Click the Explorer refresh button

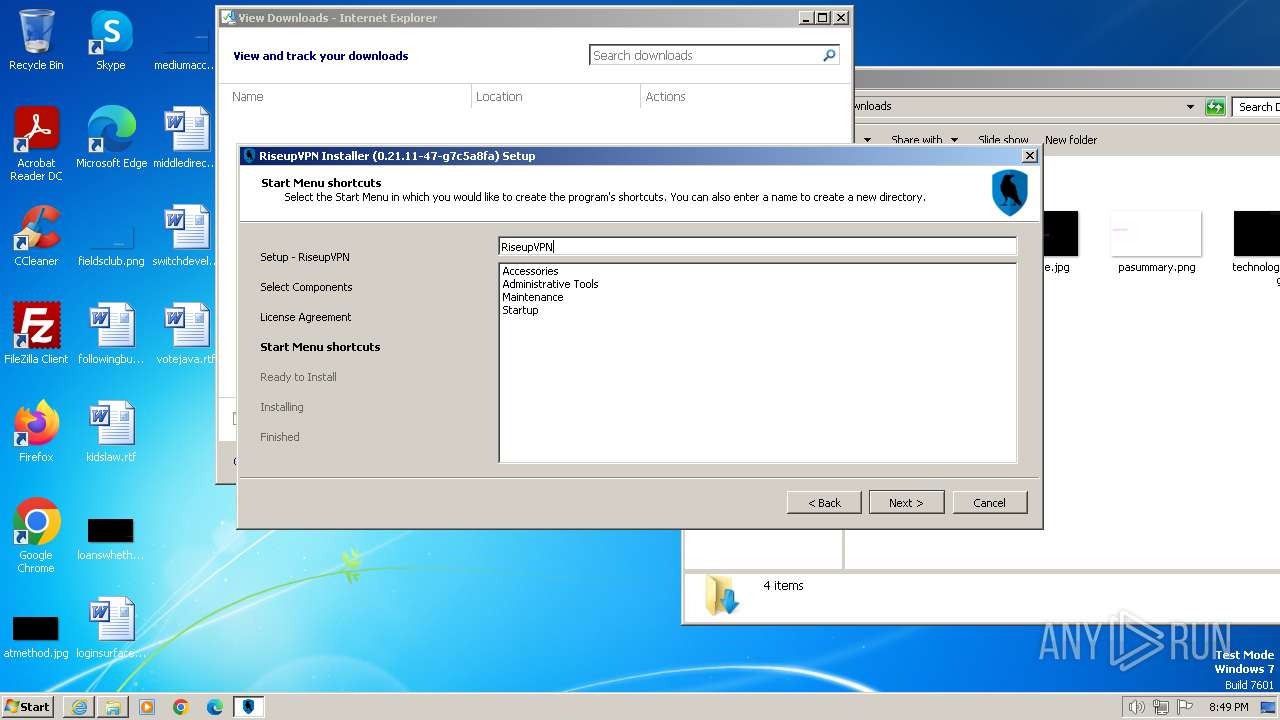(x=1215, y=107)
